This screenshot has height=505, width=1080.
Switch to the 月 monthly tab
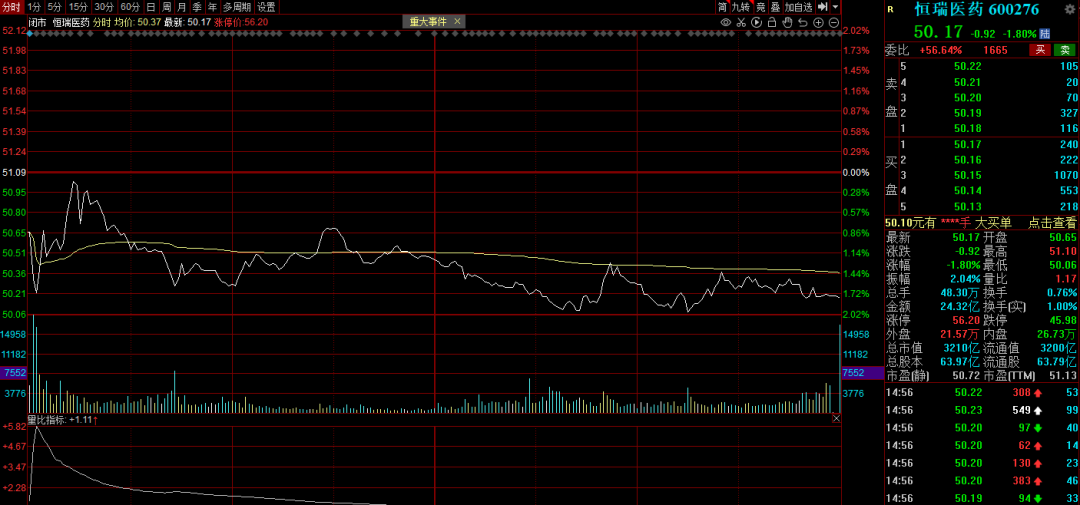181,7
